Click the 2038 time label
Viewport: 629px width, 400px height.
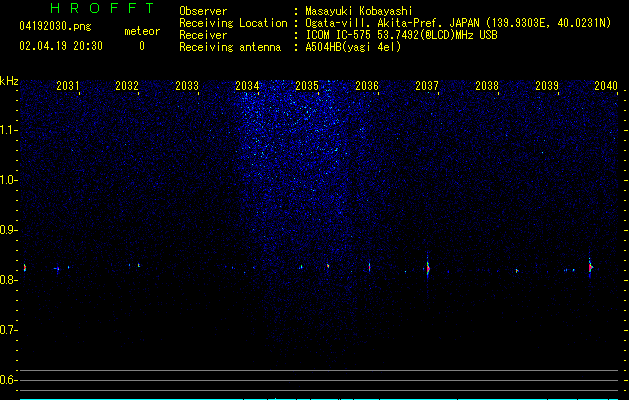click(487, 86)
